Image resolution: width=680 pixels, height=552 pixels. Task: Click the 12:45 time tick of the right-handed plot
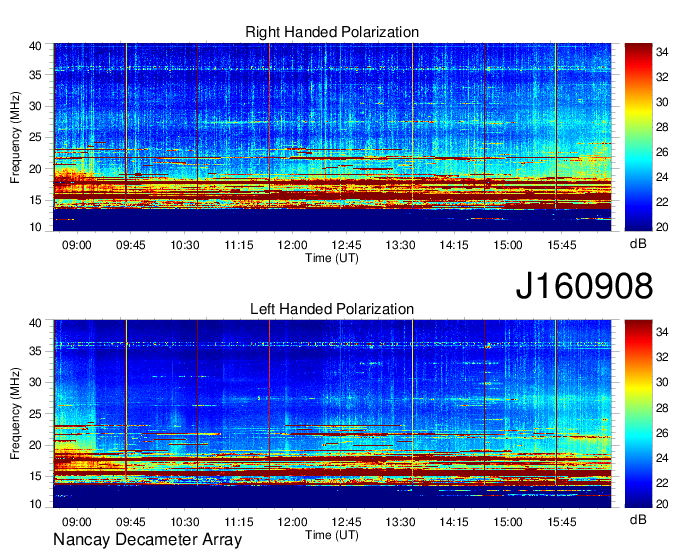(x=347, y=245)
